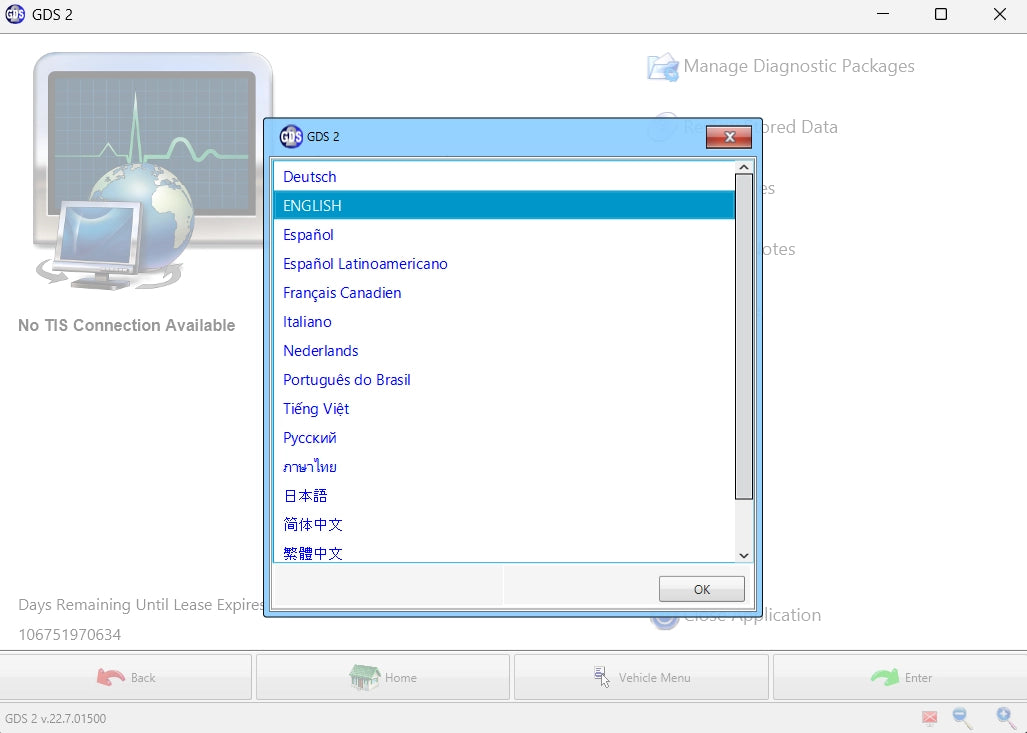Click the language list scroll up arrow
This screenshot has height=733, width=1027.
(x=743, y=167)
